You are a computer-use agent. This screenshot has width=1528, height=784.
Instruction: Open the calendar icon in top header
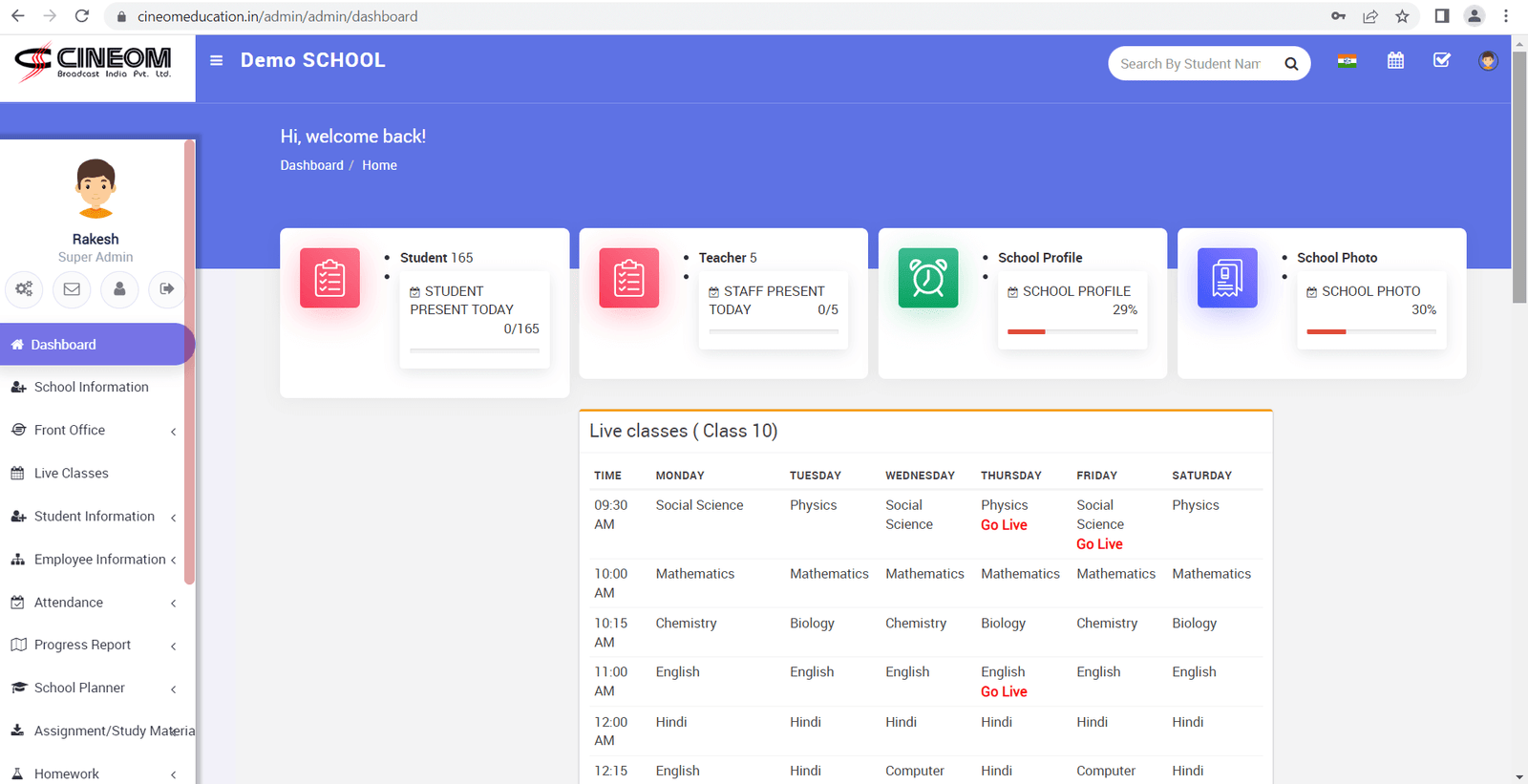tap(1395, 61)
